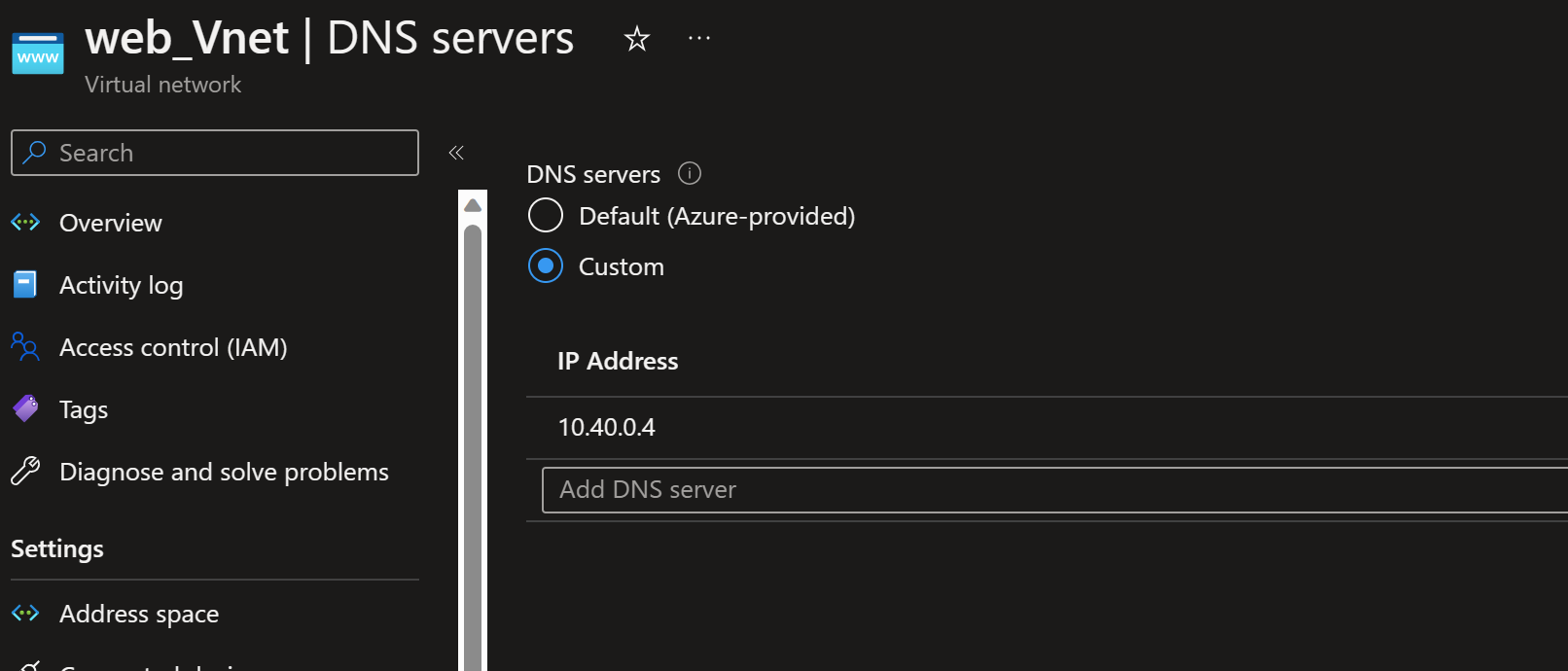Click the web_Vnet | DNS servers title

(x=330, y=39)
